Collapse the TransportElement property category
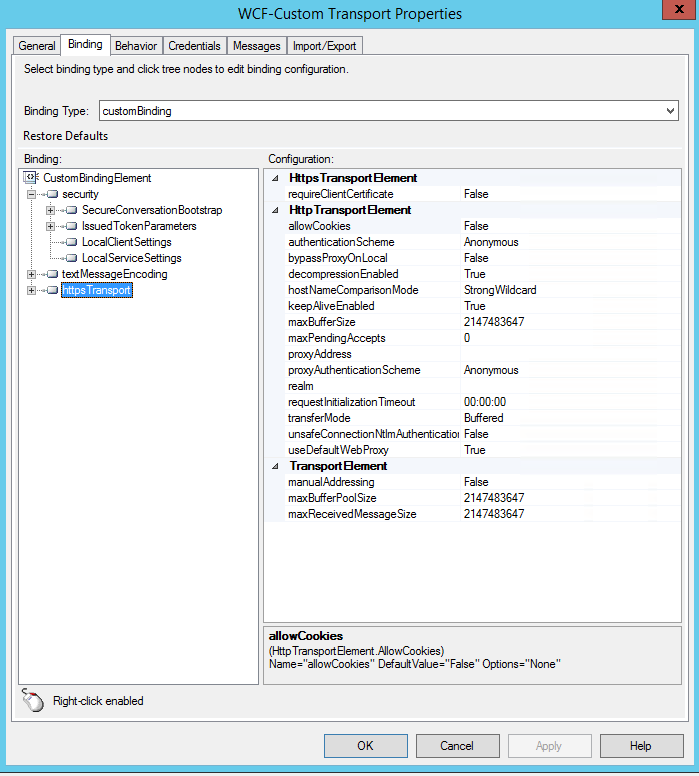 click(x=275, y=466)
